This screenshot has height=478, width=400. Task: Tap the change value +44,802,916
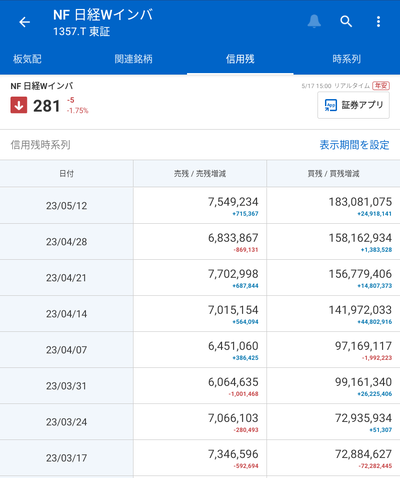tap(375, 322)
